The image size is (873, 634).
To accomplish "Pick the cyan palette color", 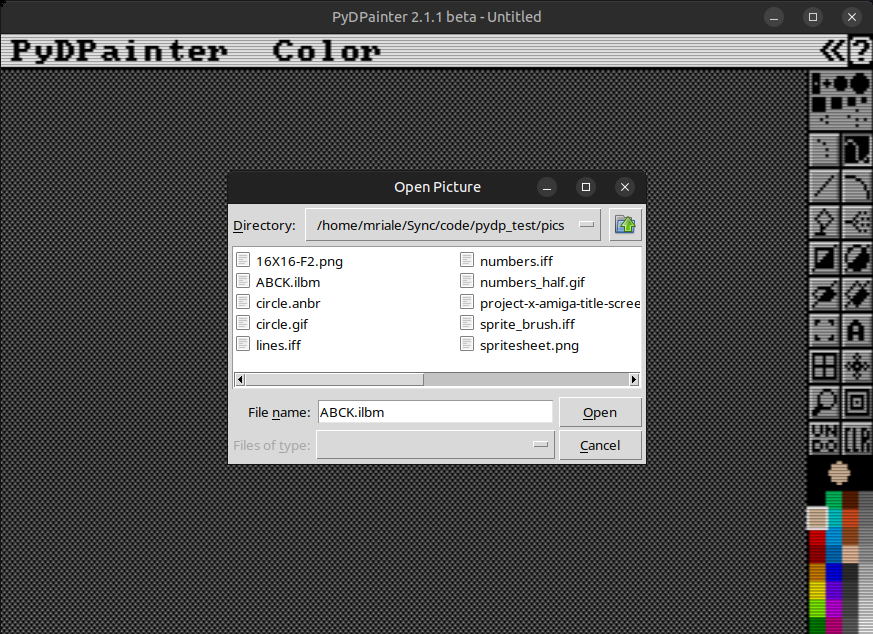I will click(833, 520).
